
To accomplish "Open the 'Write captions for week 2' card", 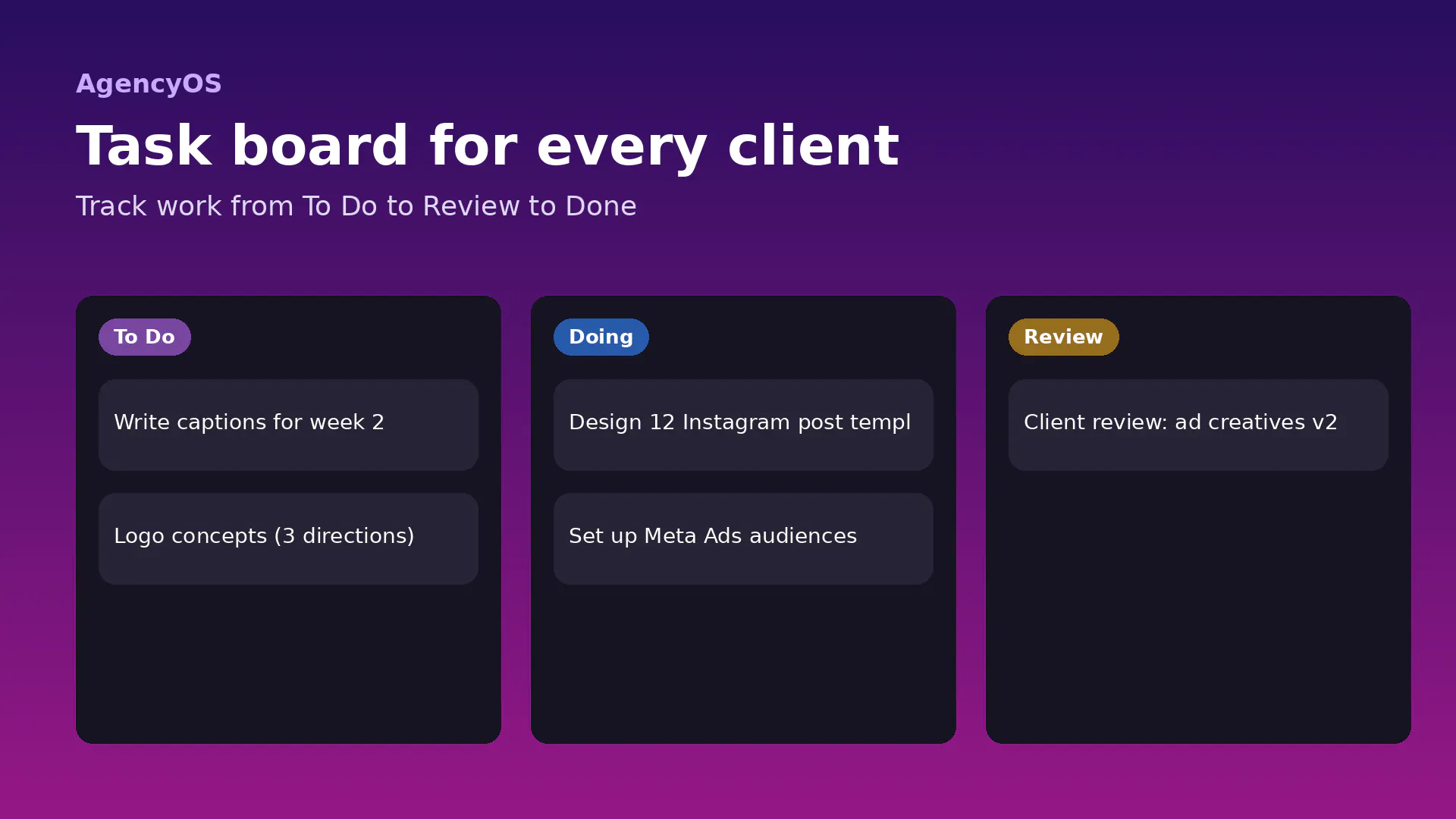I will pyautogui.click(x=288, y=425).
